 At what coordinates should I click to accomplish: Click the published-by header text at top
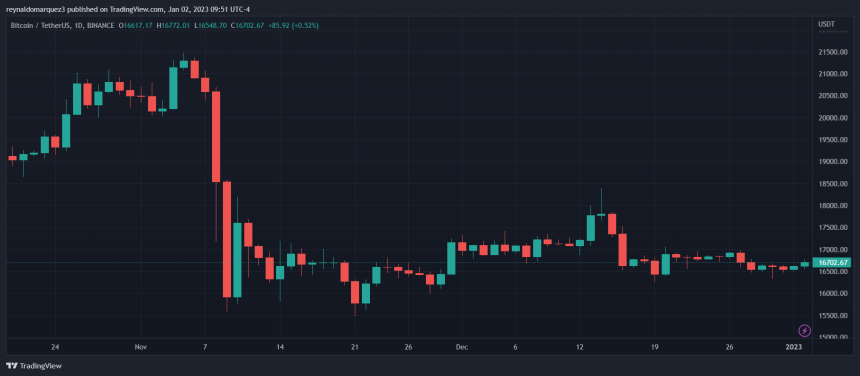[x=128, y=9]
